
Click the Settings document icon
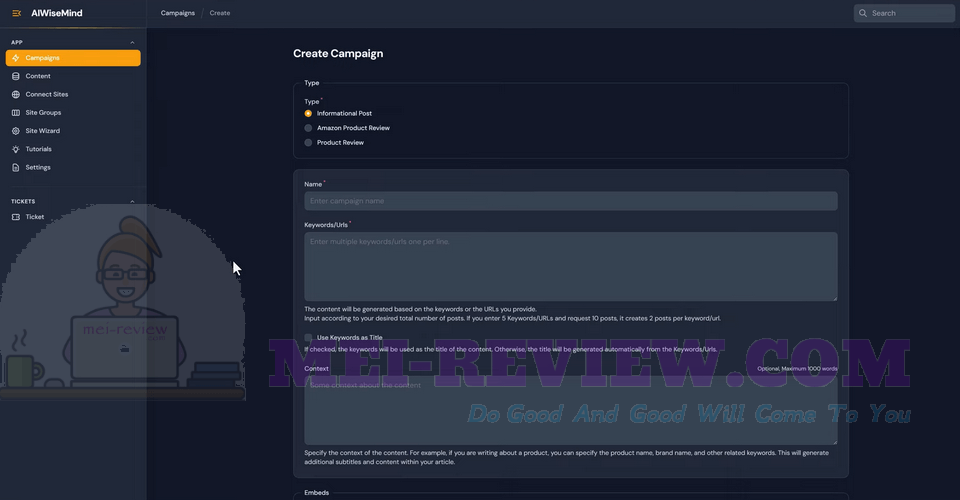(x=16, y=168)
